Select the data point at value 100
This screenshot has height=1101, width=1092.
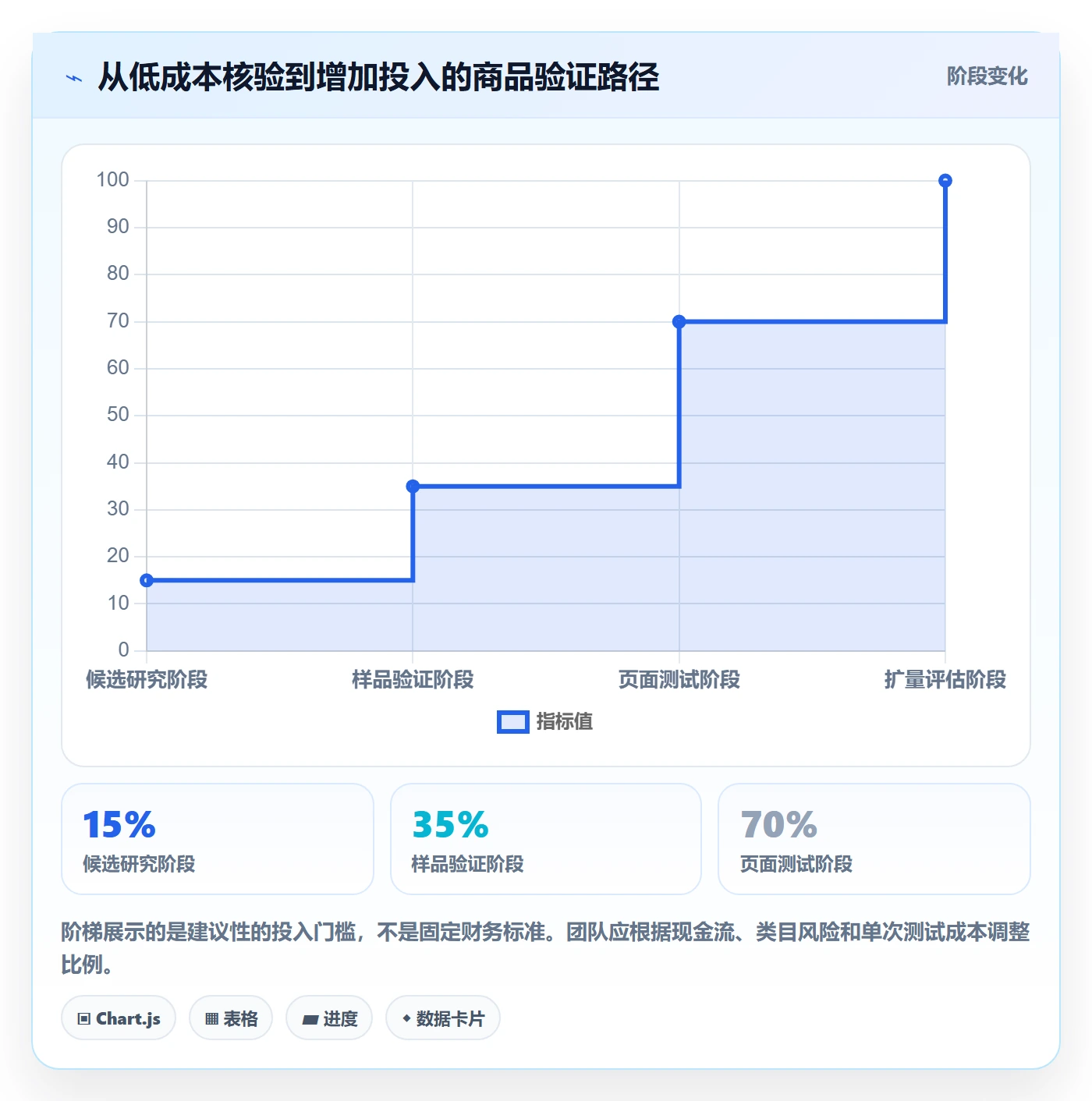coord(945,181)
